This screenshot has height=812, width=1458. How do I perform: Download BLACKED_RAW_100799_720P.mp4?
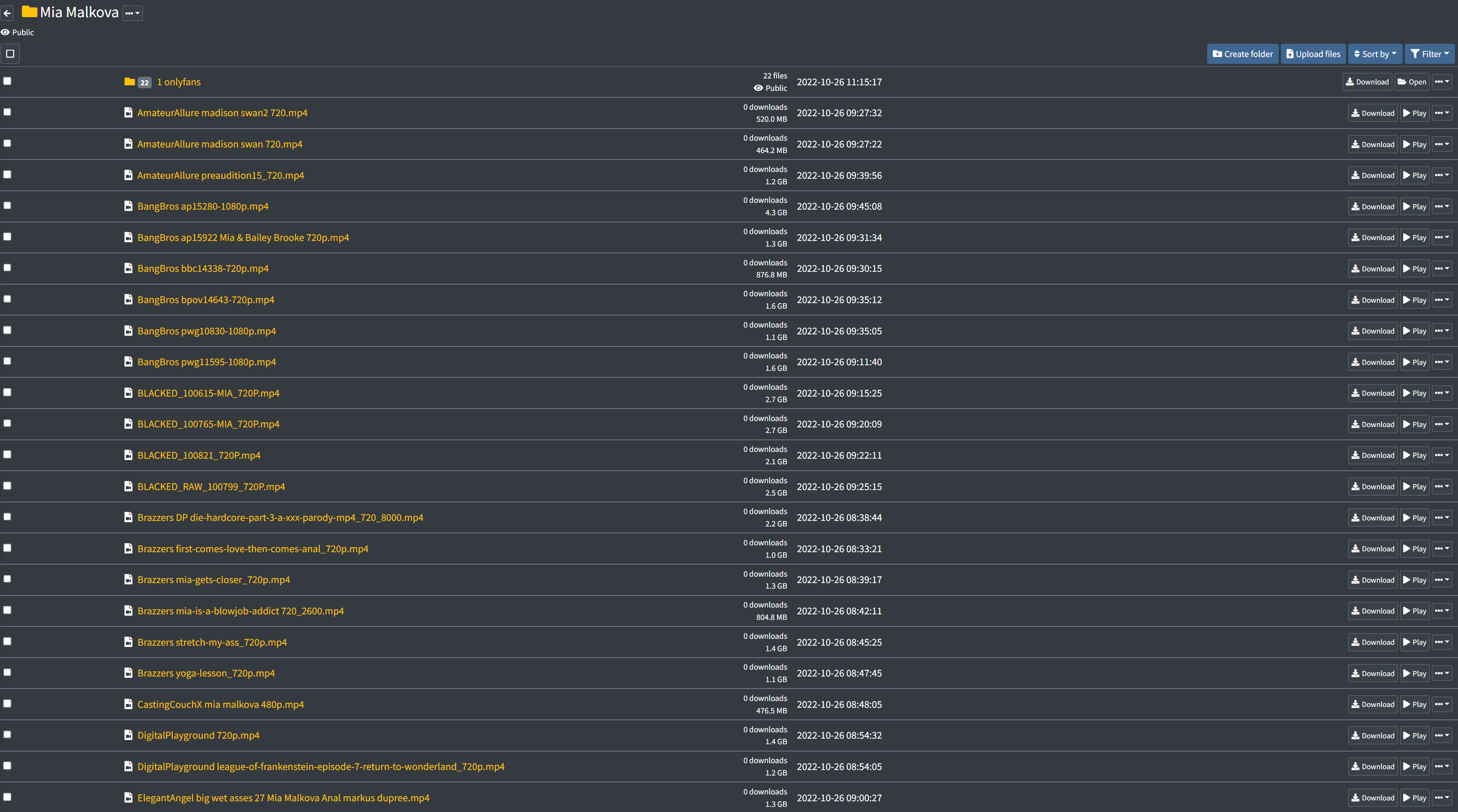click(x=1373, y=487)
